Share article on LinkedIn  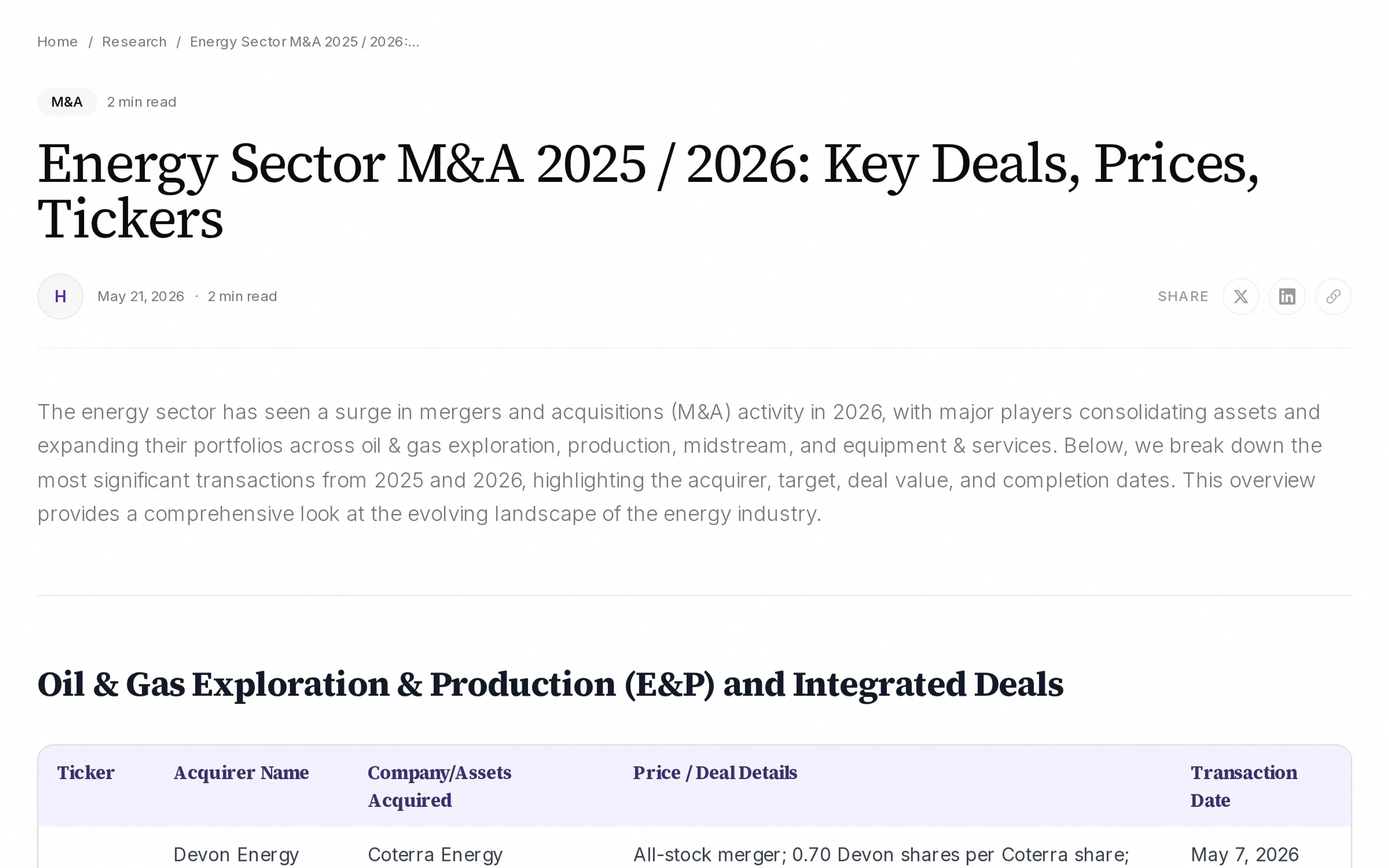click(1287, 296)
